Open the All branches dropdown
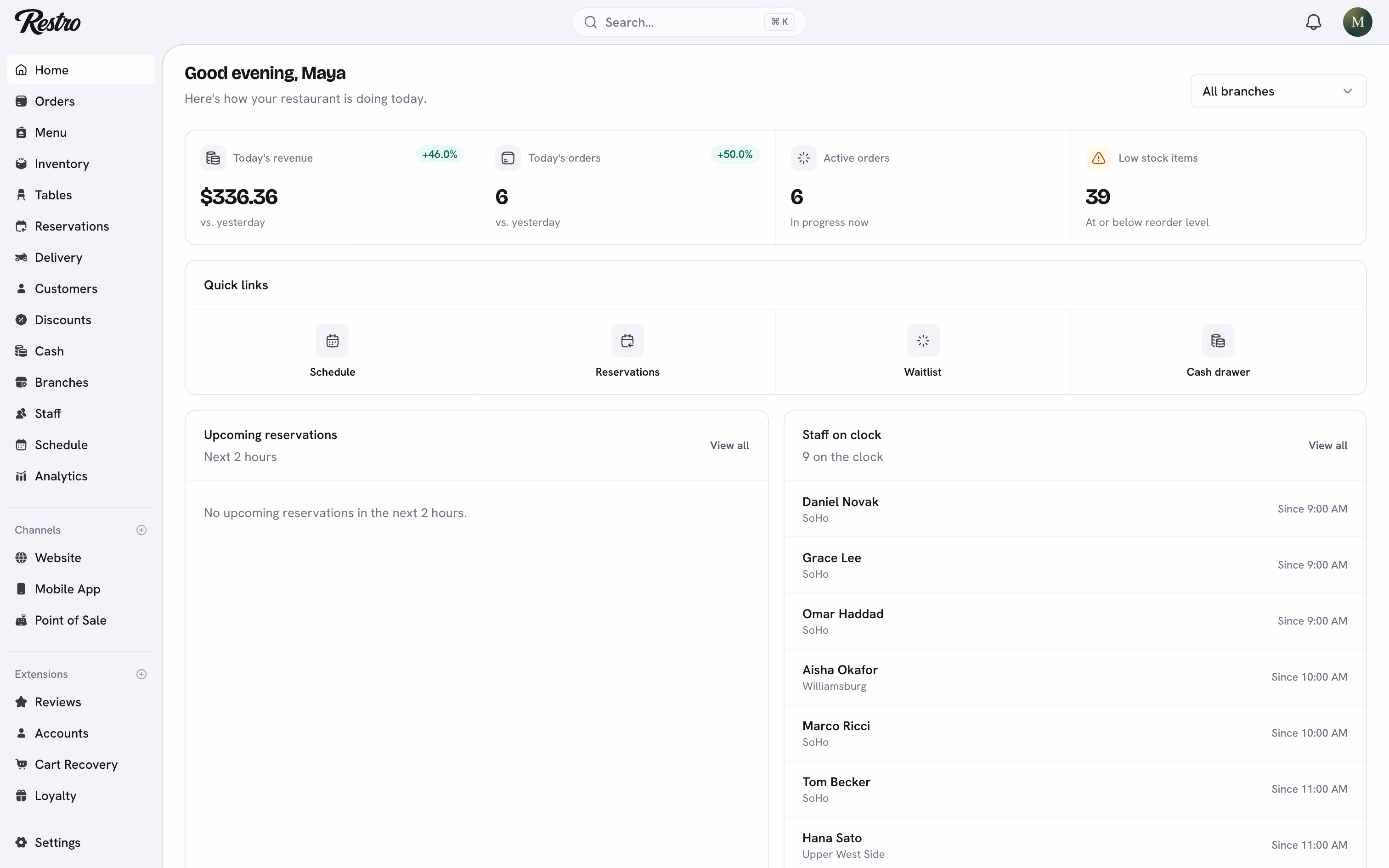Viewport: 1389px width, 868px height. pyautogui.click(x=1278, y=91)
